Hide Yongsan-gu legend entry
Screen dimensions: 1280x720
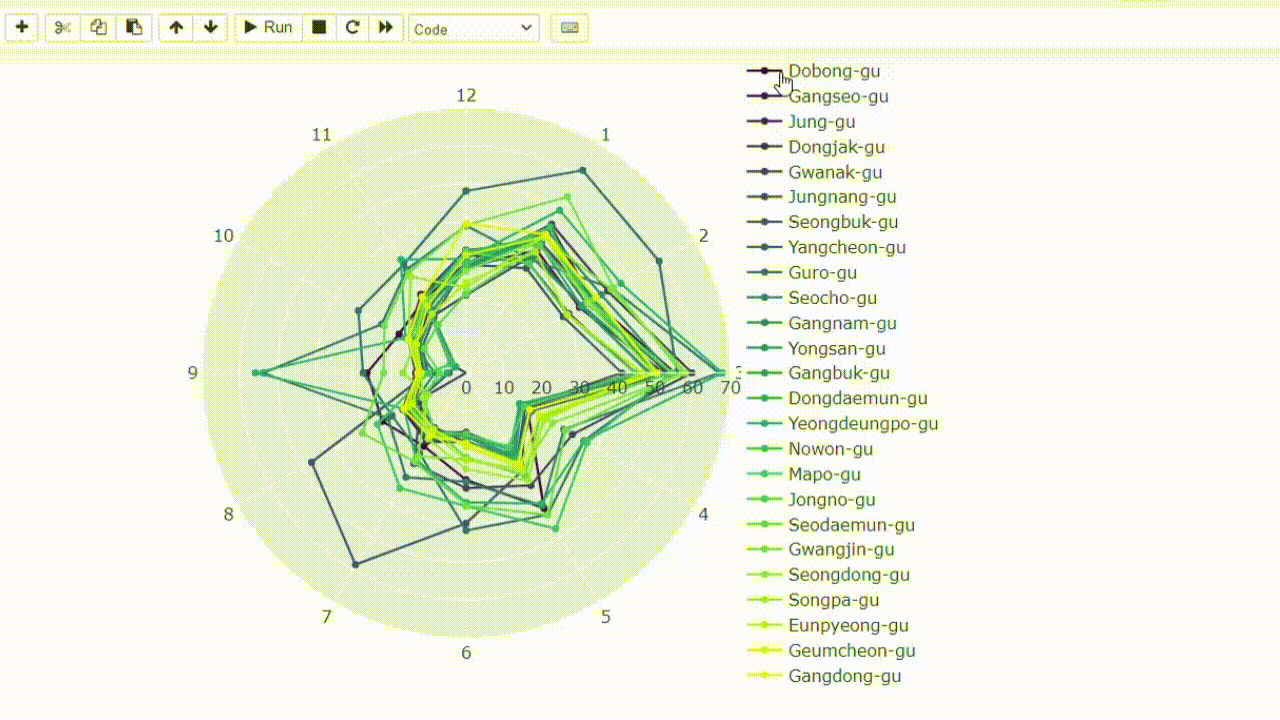816,348
